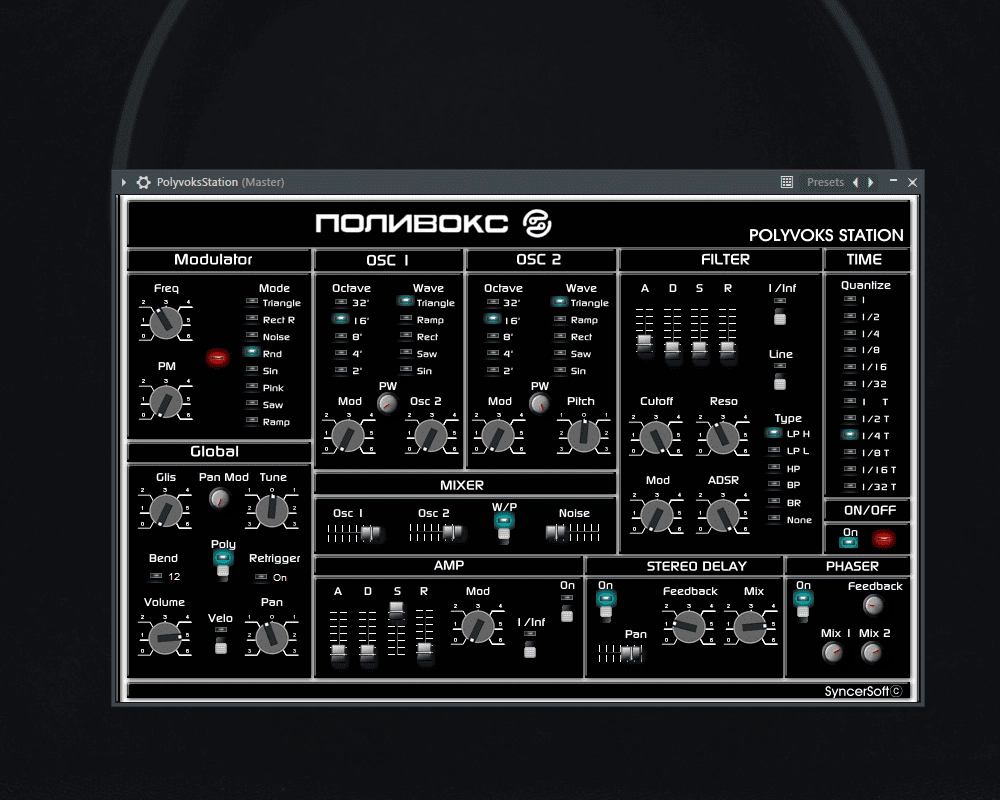Click the OSC 1 Mod knob
Image resolution: width=1000 pixels, height=800 pixels.
click(x=348, y=436)
